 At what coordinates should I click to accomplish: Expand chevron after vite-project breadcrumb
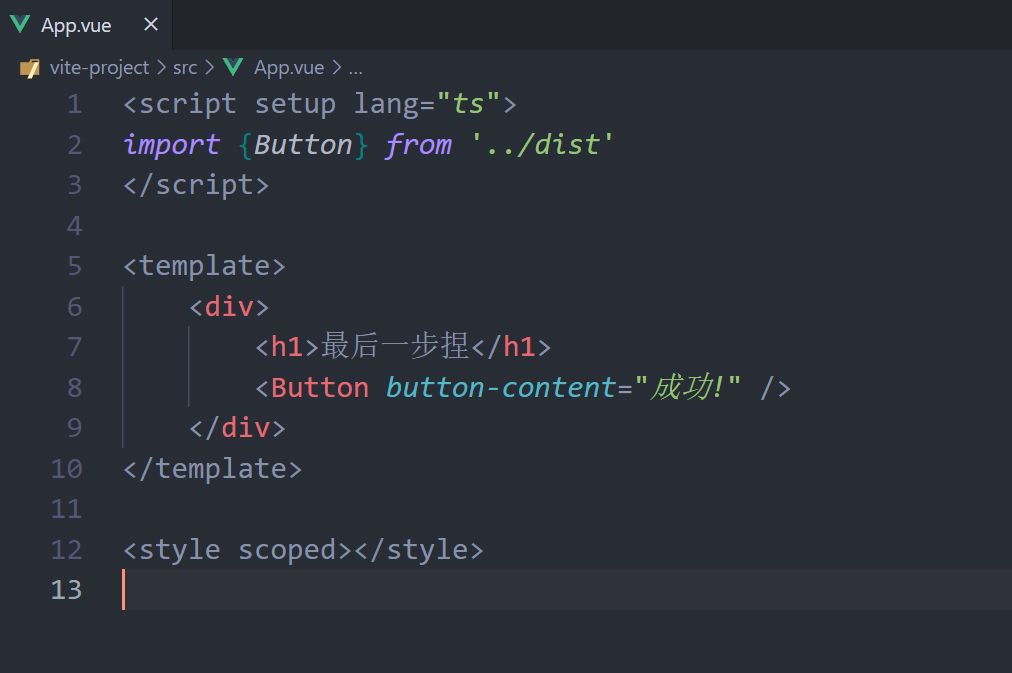(161, 67)
